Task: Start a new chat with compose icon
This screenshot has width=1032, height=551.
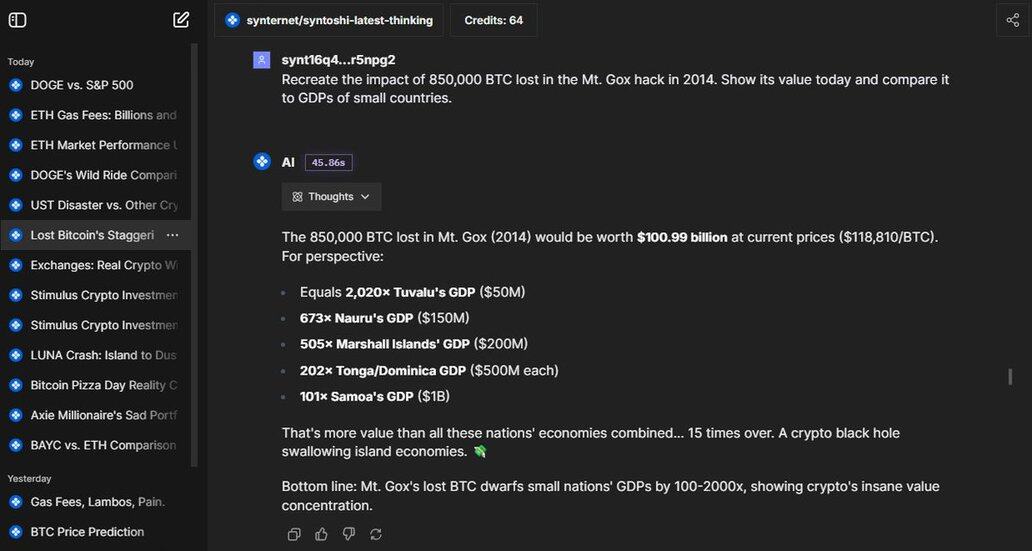Action: point(181,20)
